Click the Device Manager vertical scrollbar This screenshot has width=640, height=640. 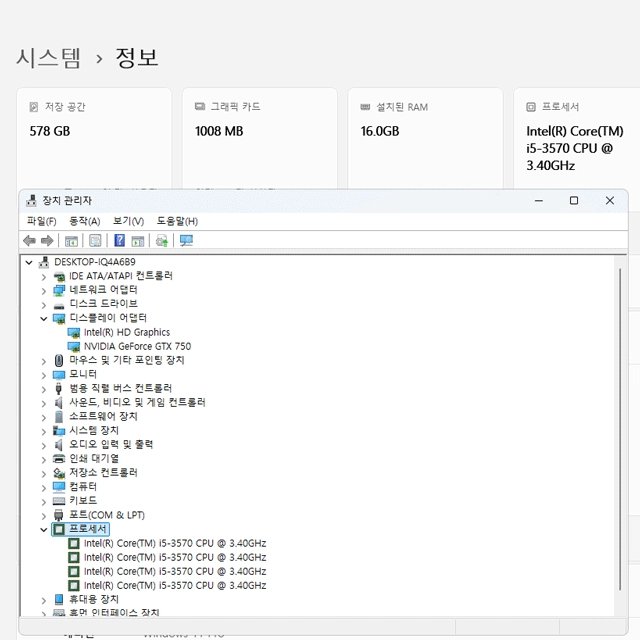tap(620, 429)
